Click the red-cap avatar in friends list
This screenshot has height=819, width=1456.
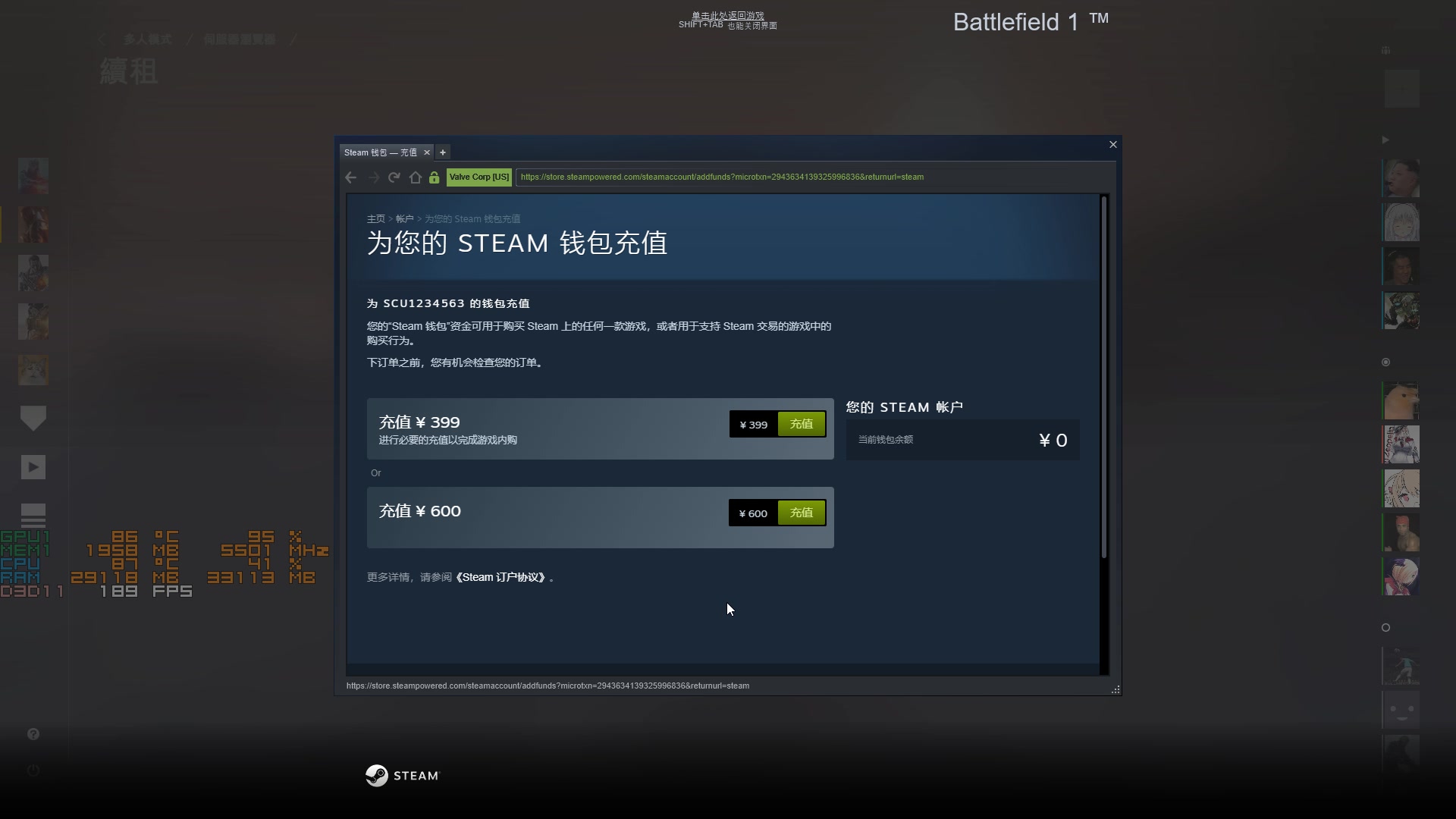pos(1401,532)
